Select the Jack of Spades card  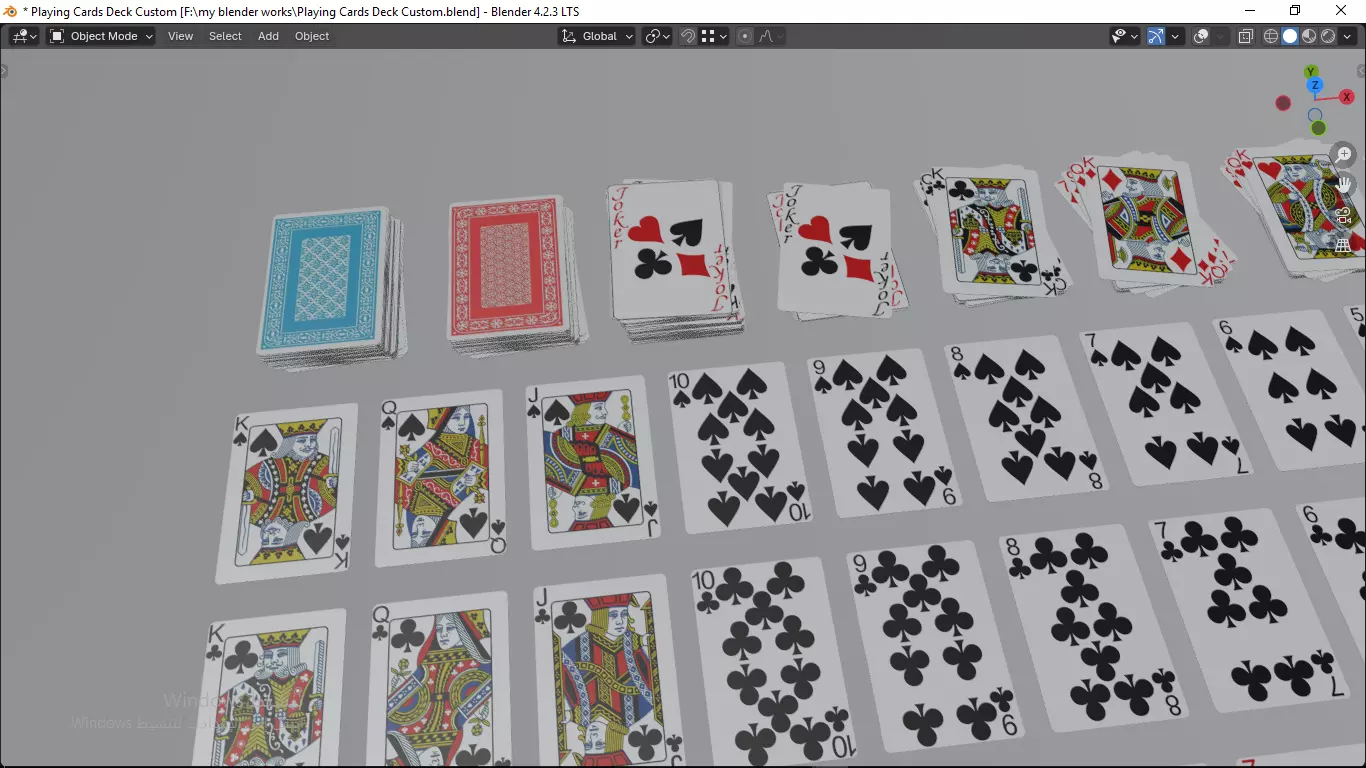pyautogui.click(x=592, y=462)
